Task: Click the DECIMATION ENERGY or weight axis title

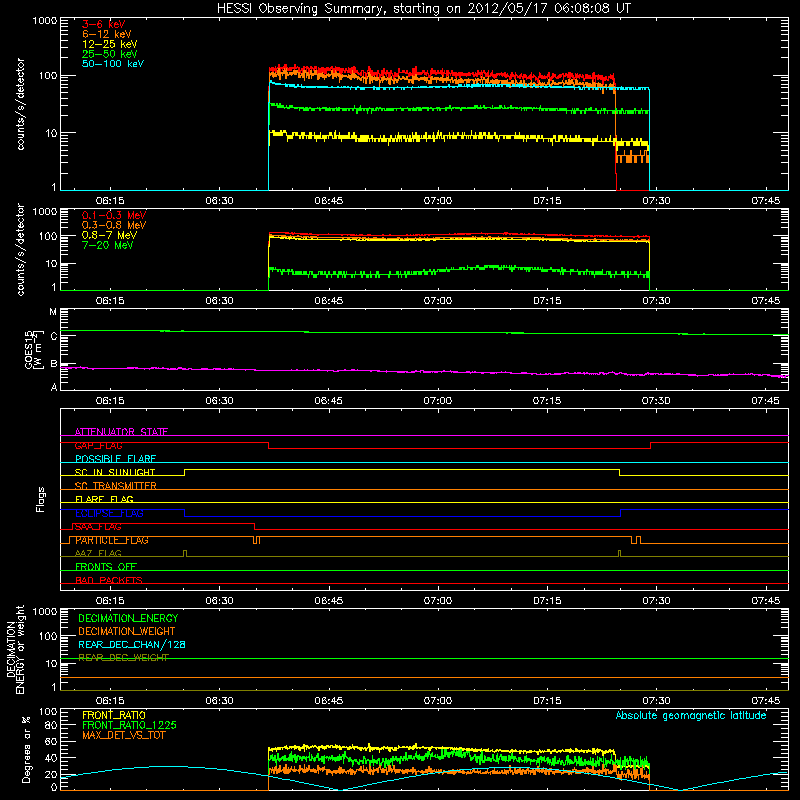Action: (15, 649)
